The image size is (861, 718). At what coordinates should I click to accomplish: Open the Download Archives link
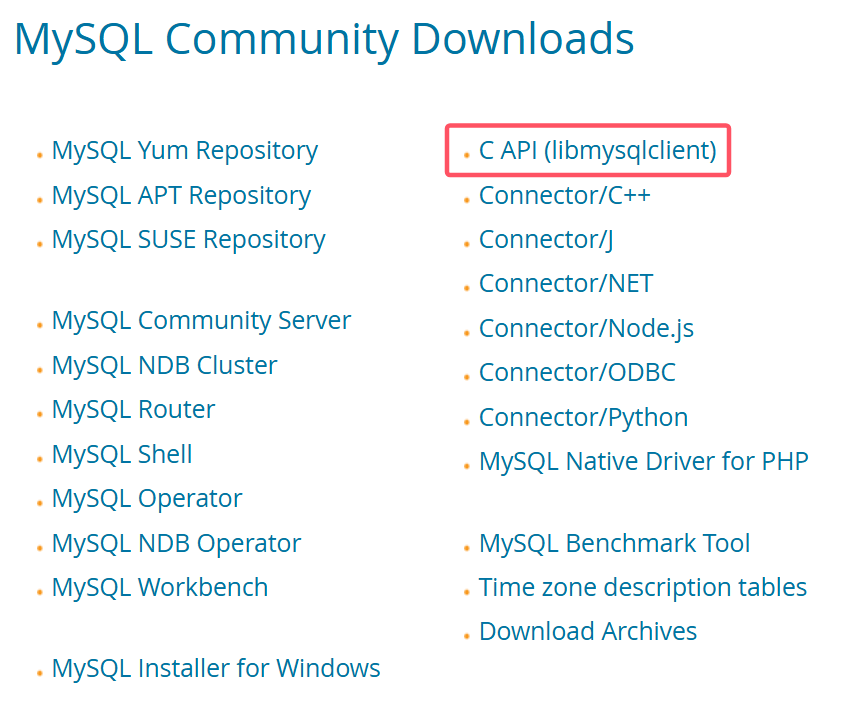tap(588, 631)
